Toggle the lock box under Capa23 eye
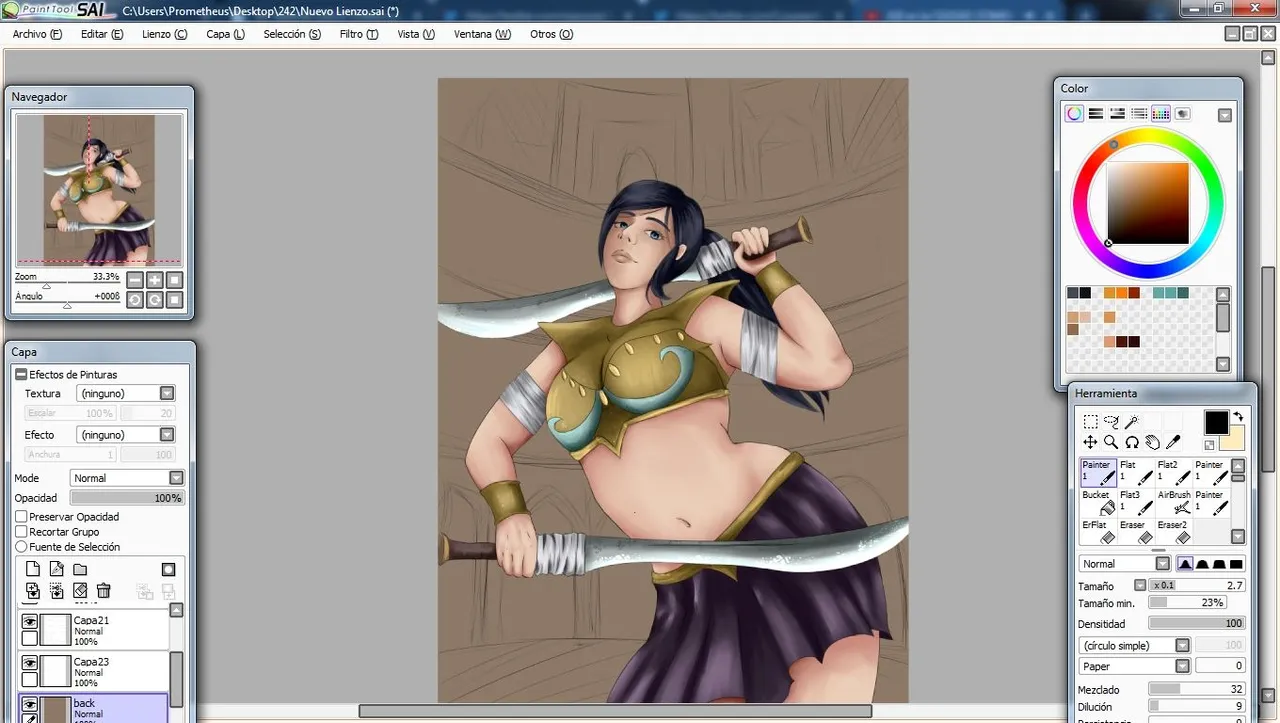The height and width of the screenshot is (723, 1280). click(x=30, y=680)
